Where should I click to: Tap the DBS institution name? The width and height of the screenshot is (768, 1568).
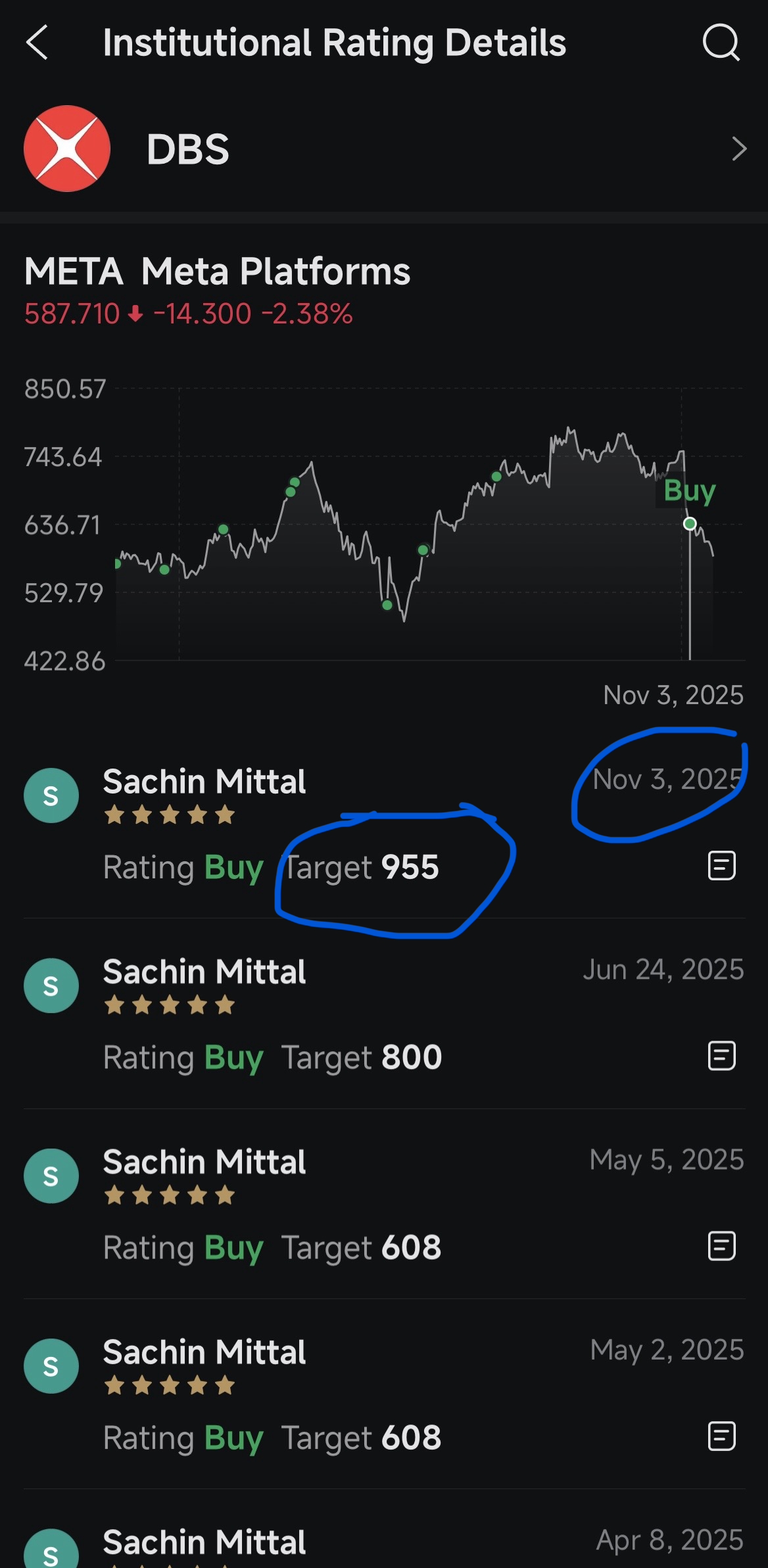(x=188, y=149)
